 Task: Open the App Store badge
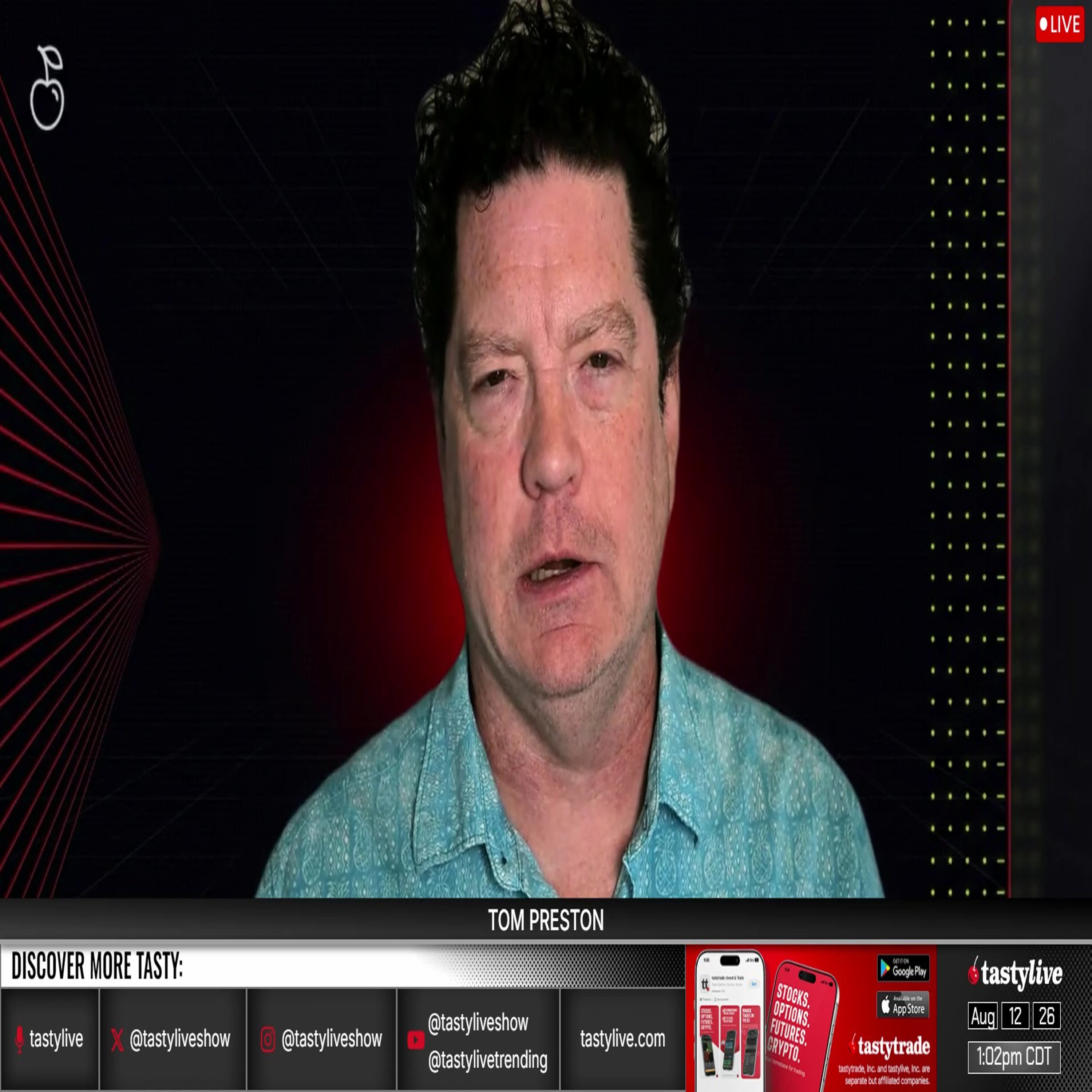click(x=903, y=1004)
